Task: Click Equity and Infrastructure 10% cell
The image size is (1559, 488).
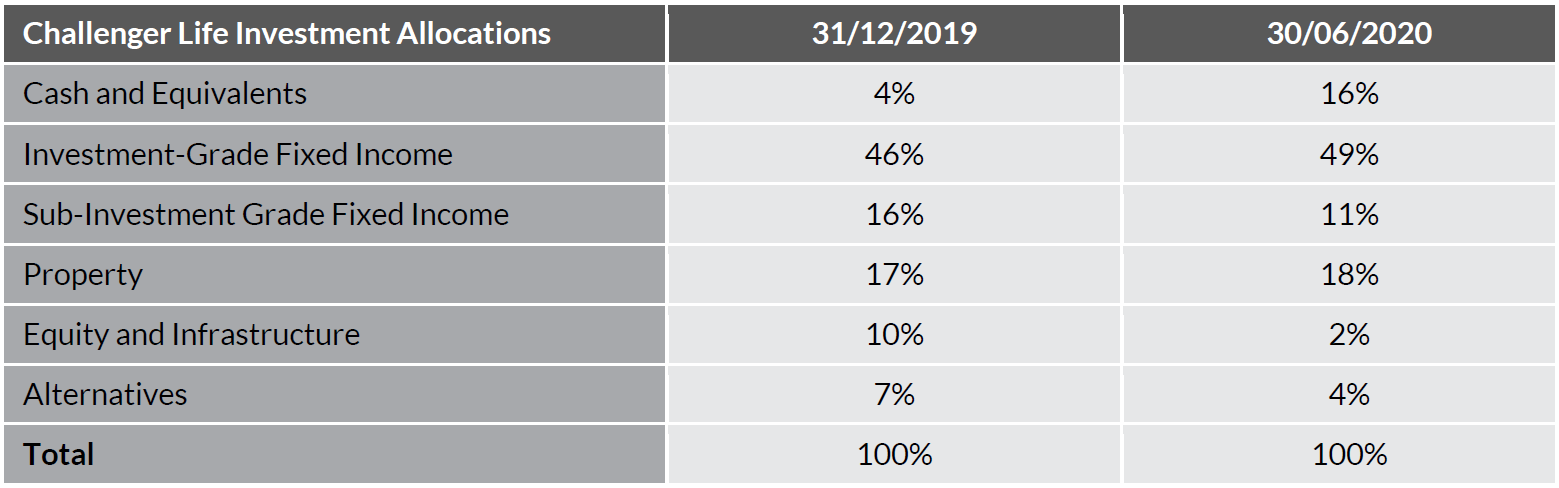Action: click(894, 334)
